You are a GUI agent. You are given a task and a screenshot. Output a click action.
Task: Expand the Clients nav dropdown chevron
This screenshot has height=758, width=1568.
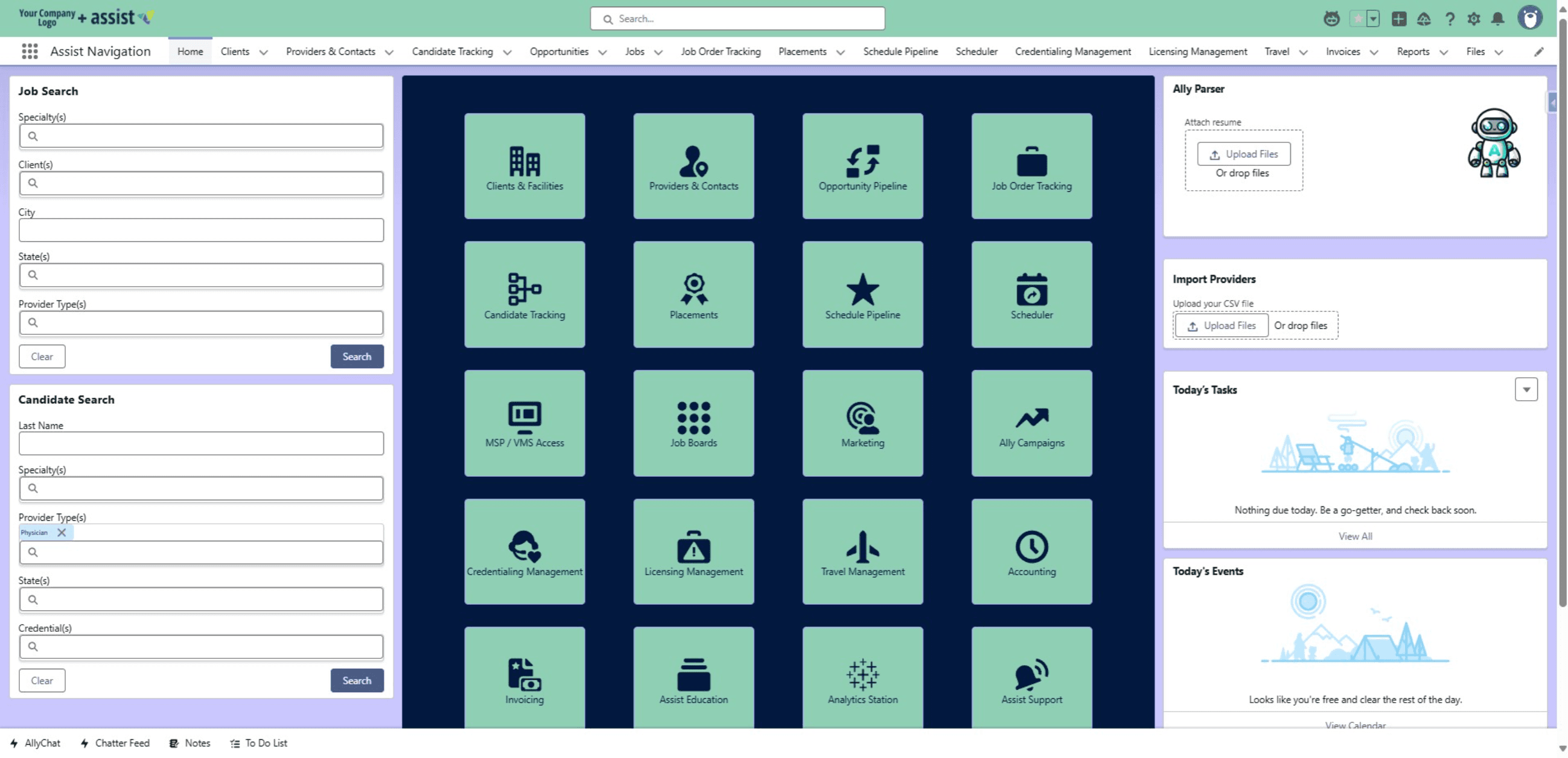[x=264, y=53]
